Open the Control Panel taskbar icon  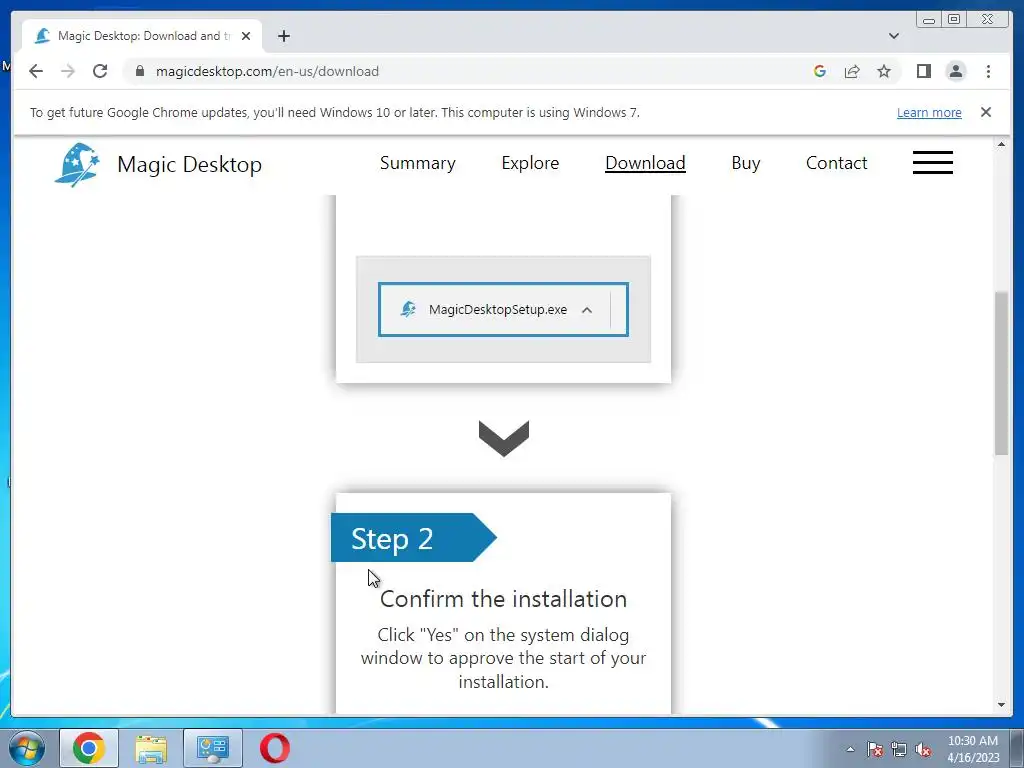point(213,748)
